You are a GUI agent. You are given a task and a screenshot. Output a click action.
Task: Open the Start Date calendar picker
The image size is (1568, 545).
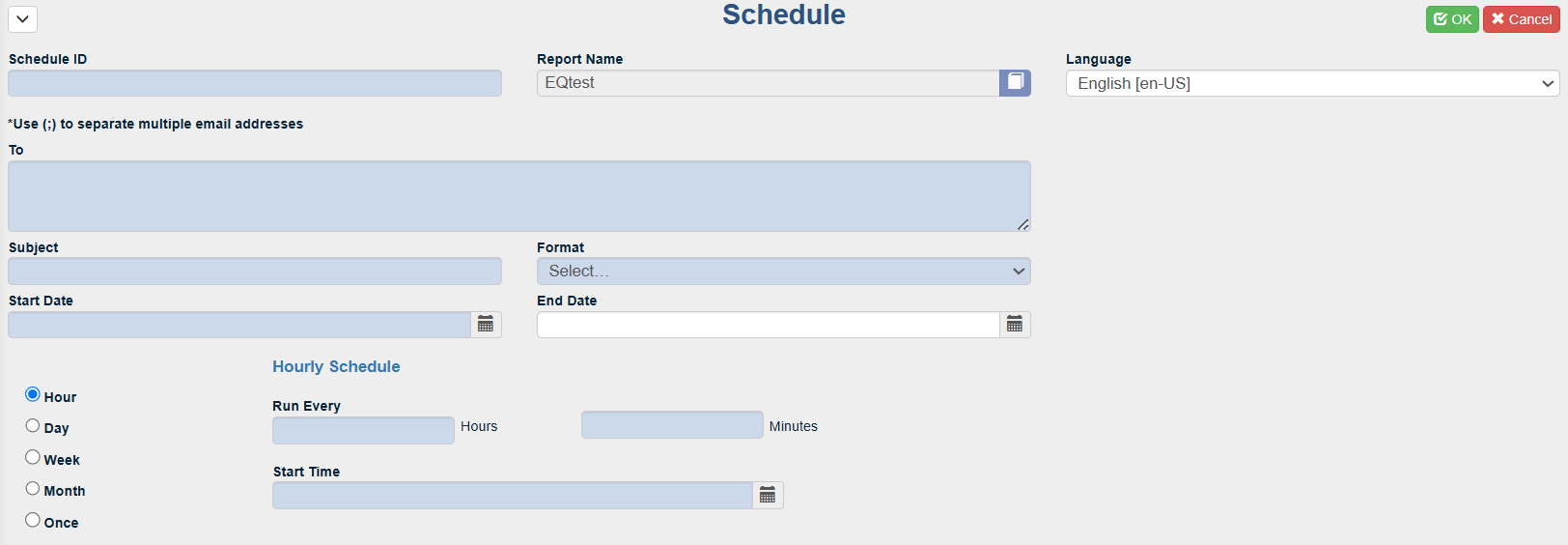tap(486, 325)
